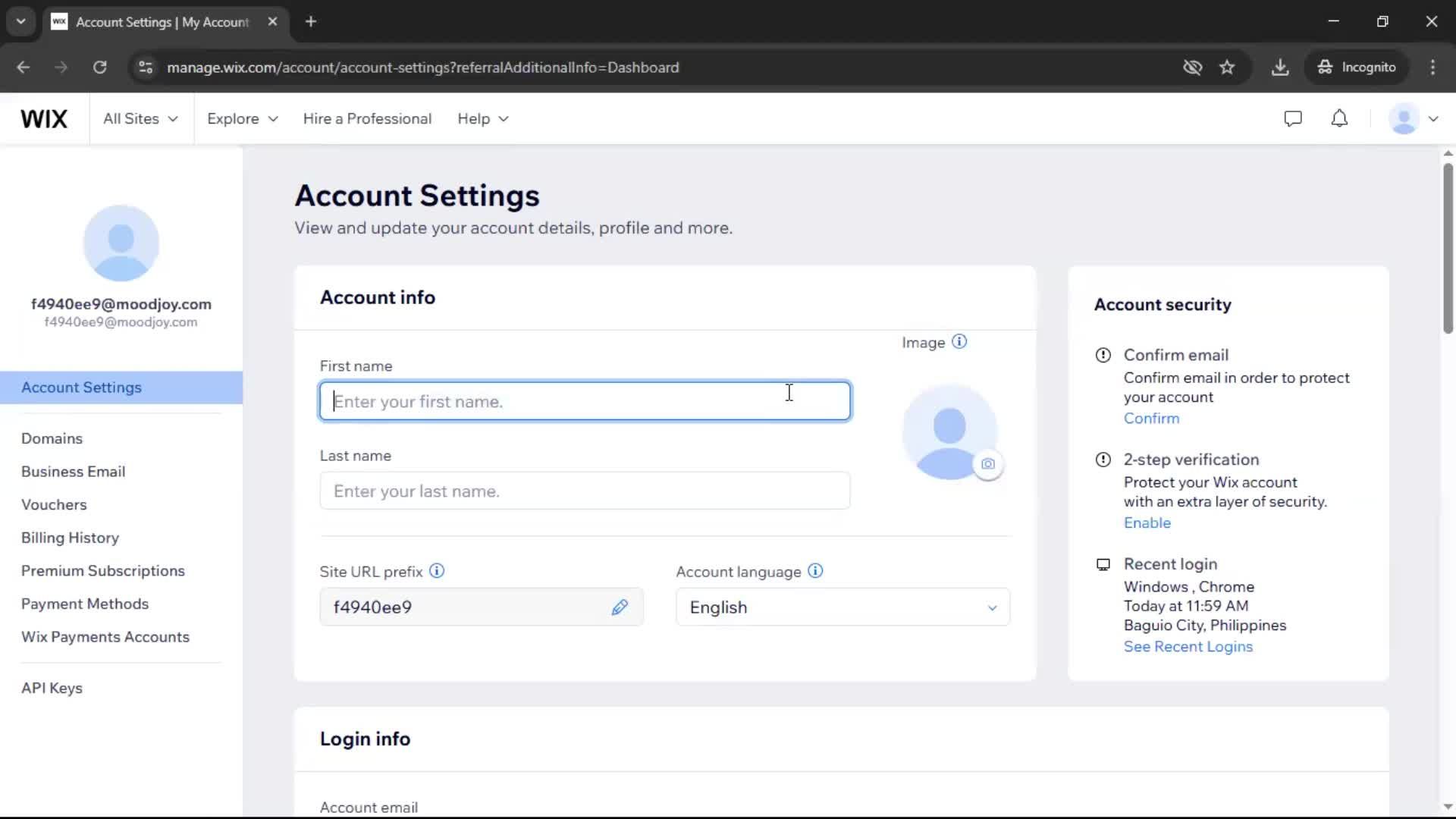Focus the First name field
The height and width of the screenshot is (819, 1456).
pyautogui.click(x=585, y=401)
